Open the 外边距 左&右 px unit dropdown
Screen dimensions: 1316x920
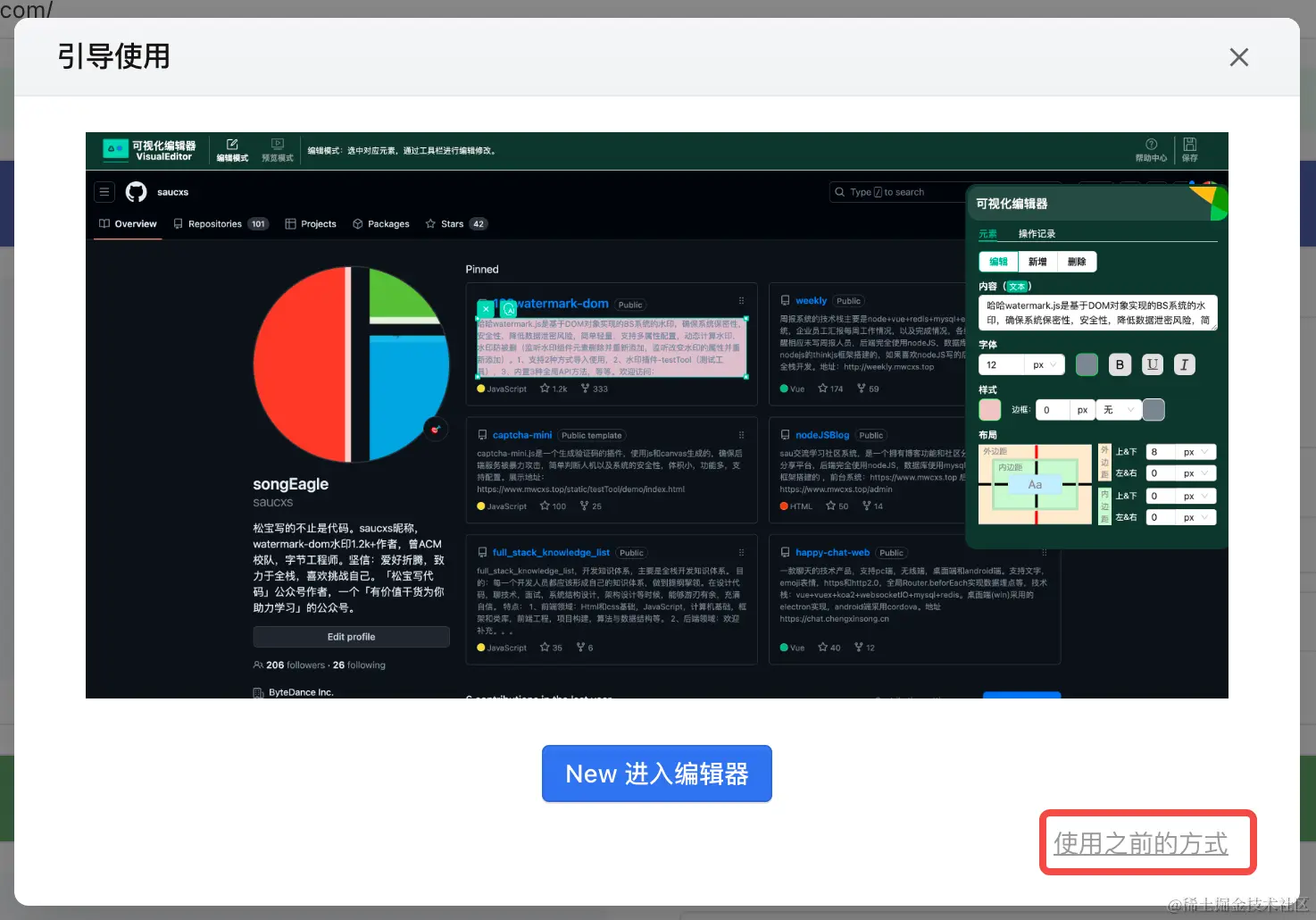1195,473
